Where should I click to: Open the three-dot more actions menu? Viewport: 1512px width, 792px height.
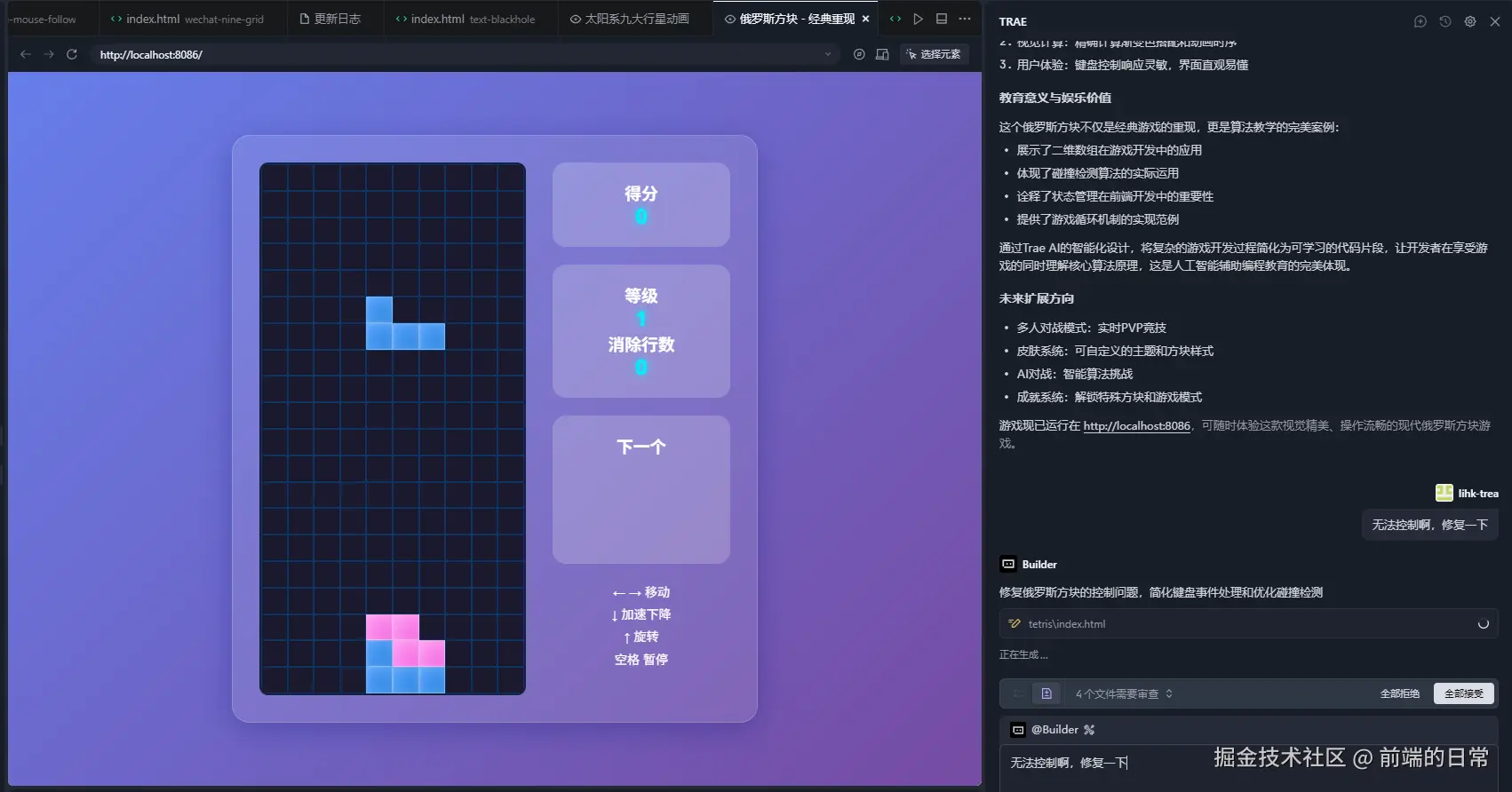(x=965, y=19)
